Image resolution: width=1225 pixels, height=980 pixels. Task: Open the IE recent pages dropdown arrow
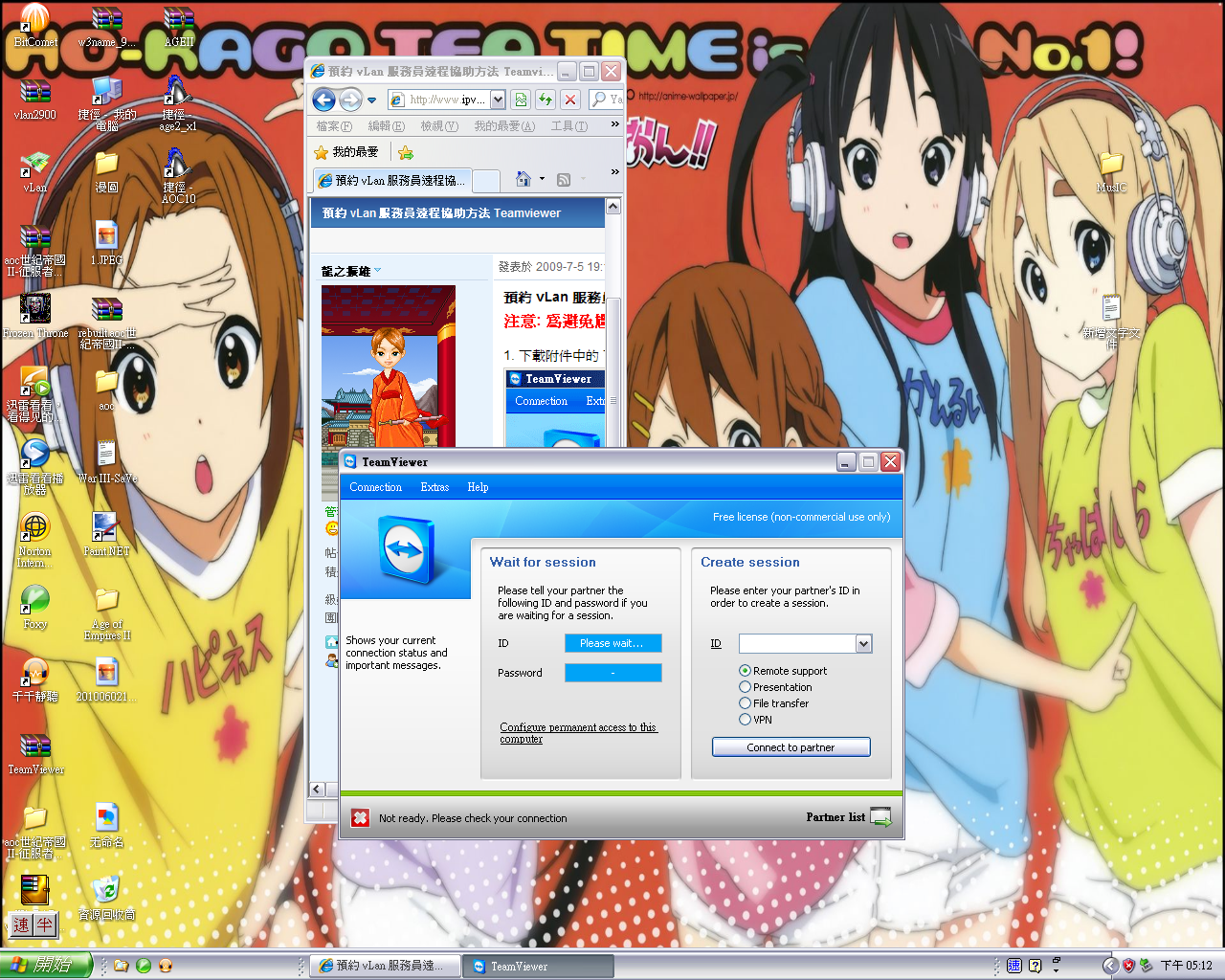(371, 100)
